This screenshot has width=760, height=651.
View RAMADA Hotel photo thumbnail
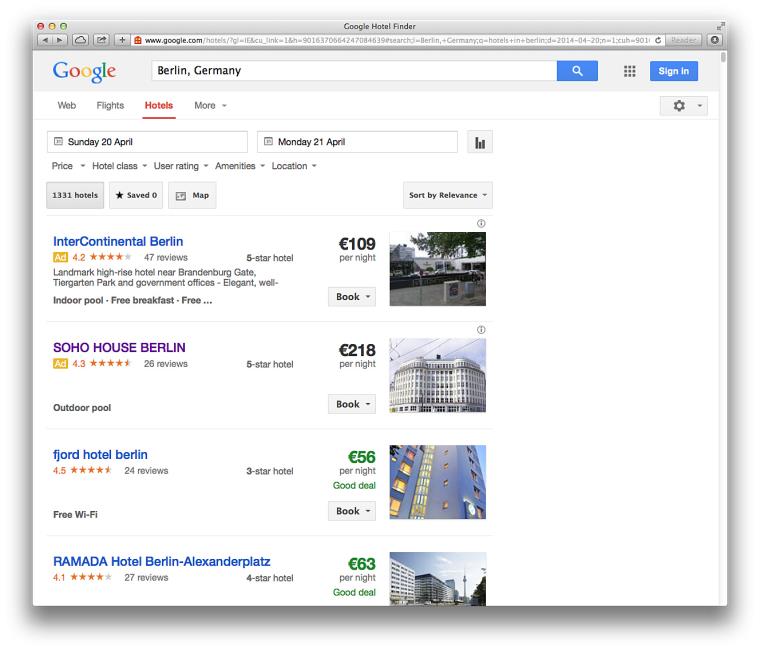[438, 579]
